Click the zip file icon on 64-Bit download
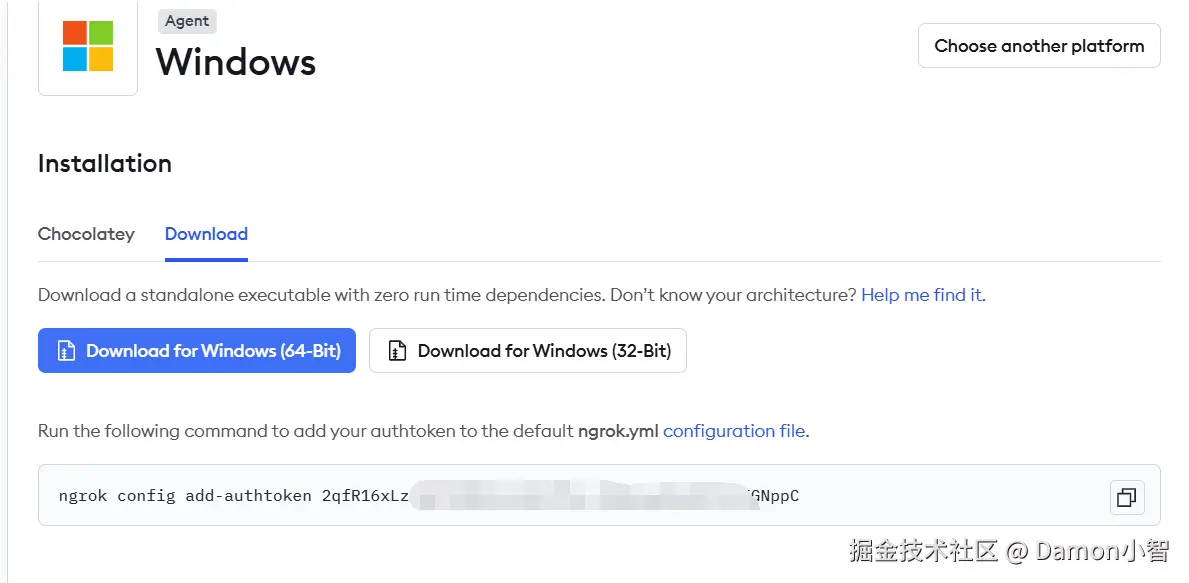1189x583 pixels. tap(66, 351)
